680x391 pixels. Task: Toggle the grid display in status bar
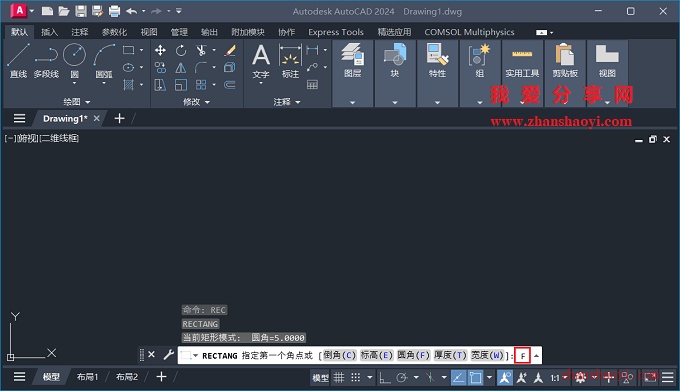point(339,378)
